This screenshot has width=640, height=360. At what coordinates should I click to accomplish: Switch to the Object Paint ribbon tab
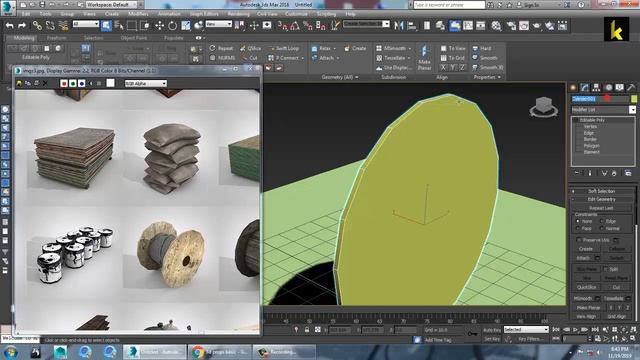tap(134, 38)
